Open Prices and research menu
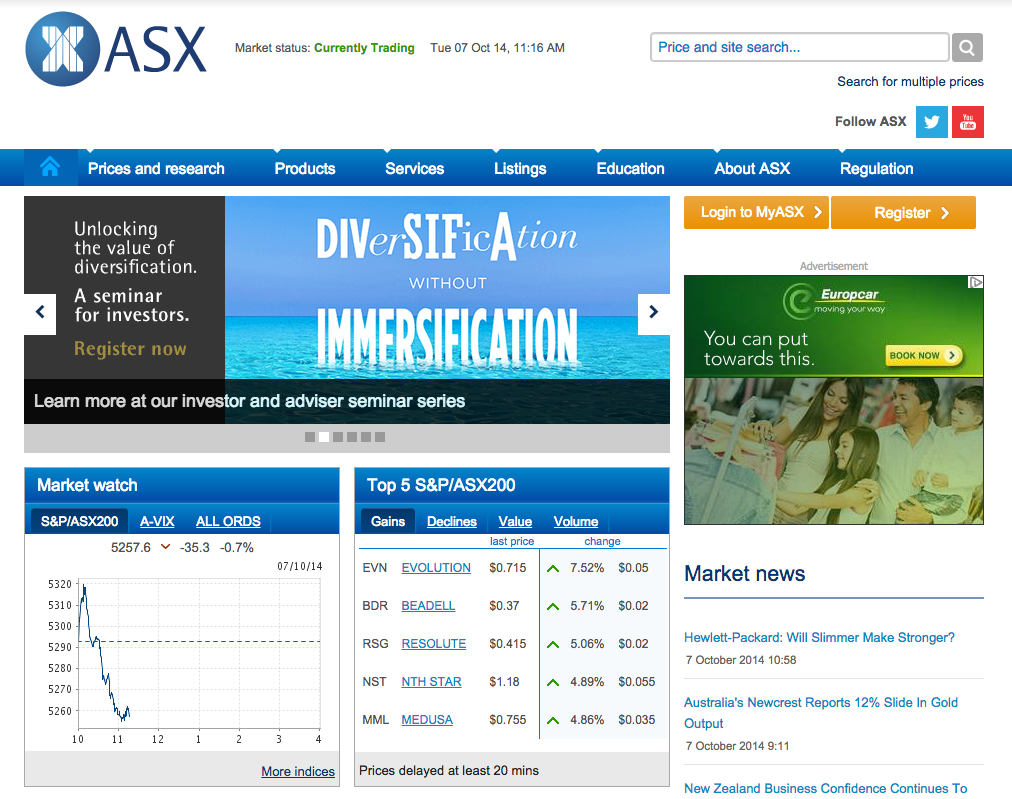Screen dimensions: 1012x799 156,168
